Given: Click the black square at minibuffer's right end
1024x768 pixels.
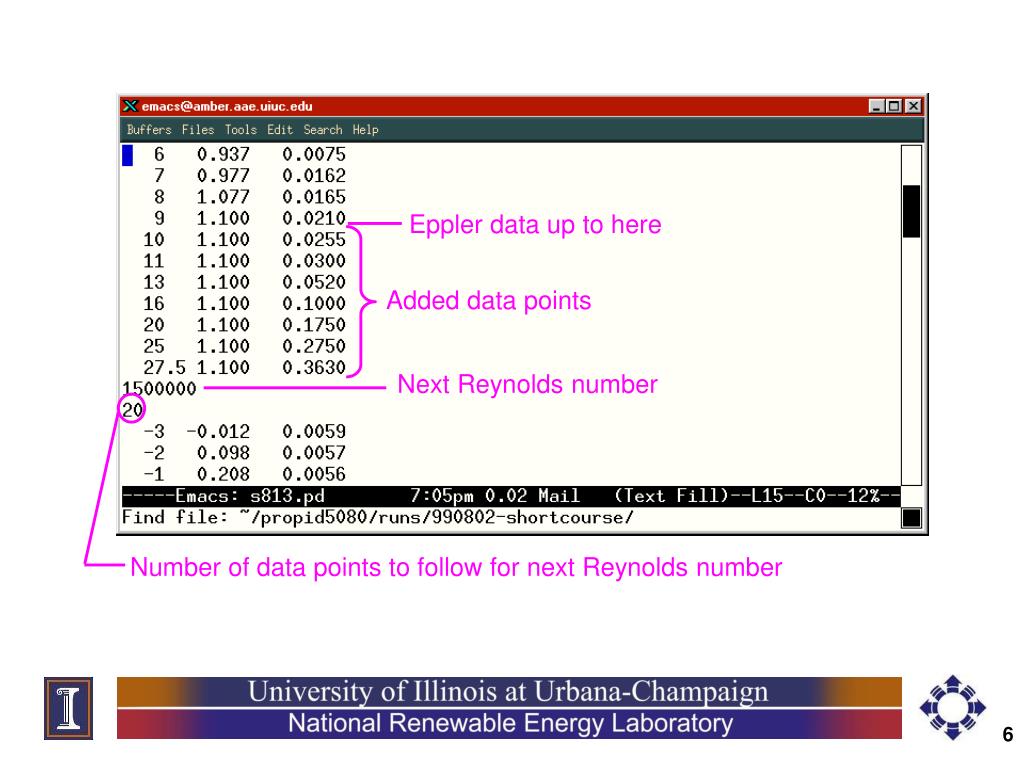Looking at the screenshot, I should [x=911, y=518].
